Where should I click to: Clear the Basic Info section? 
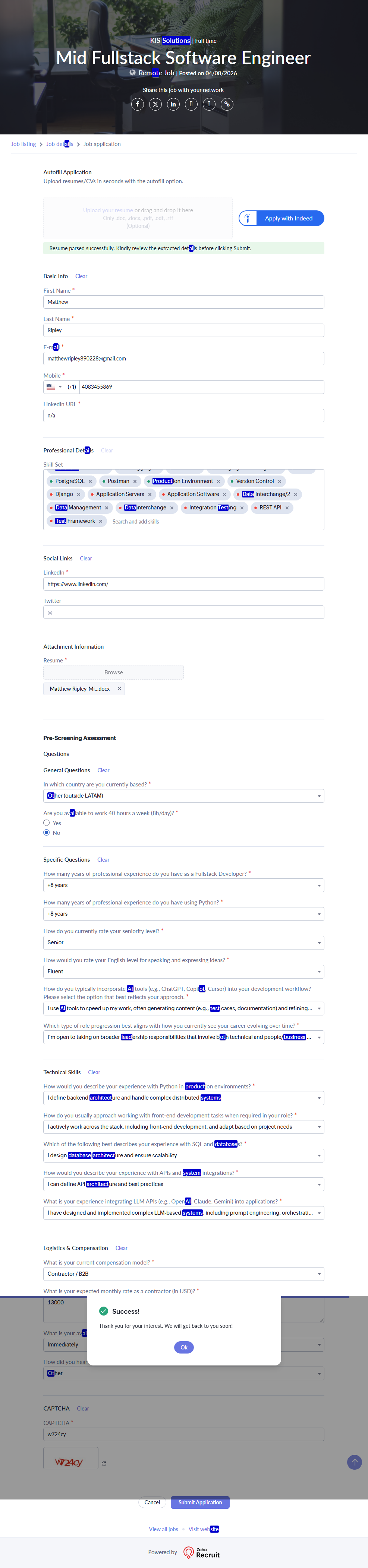[x=81, y=276]
